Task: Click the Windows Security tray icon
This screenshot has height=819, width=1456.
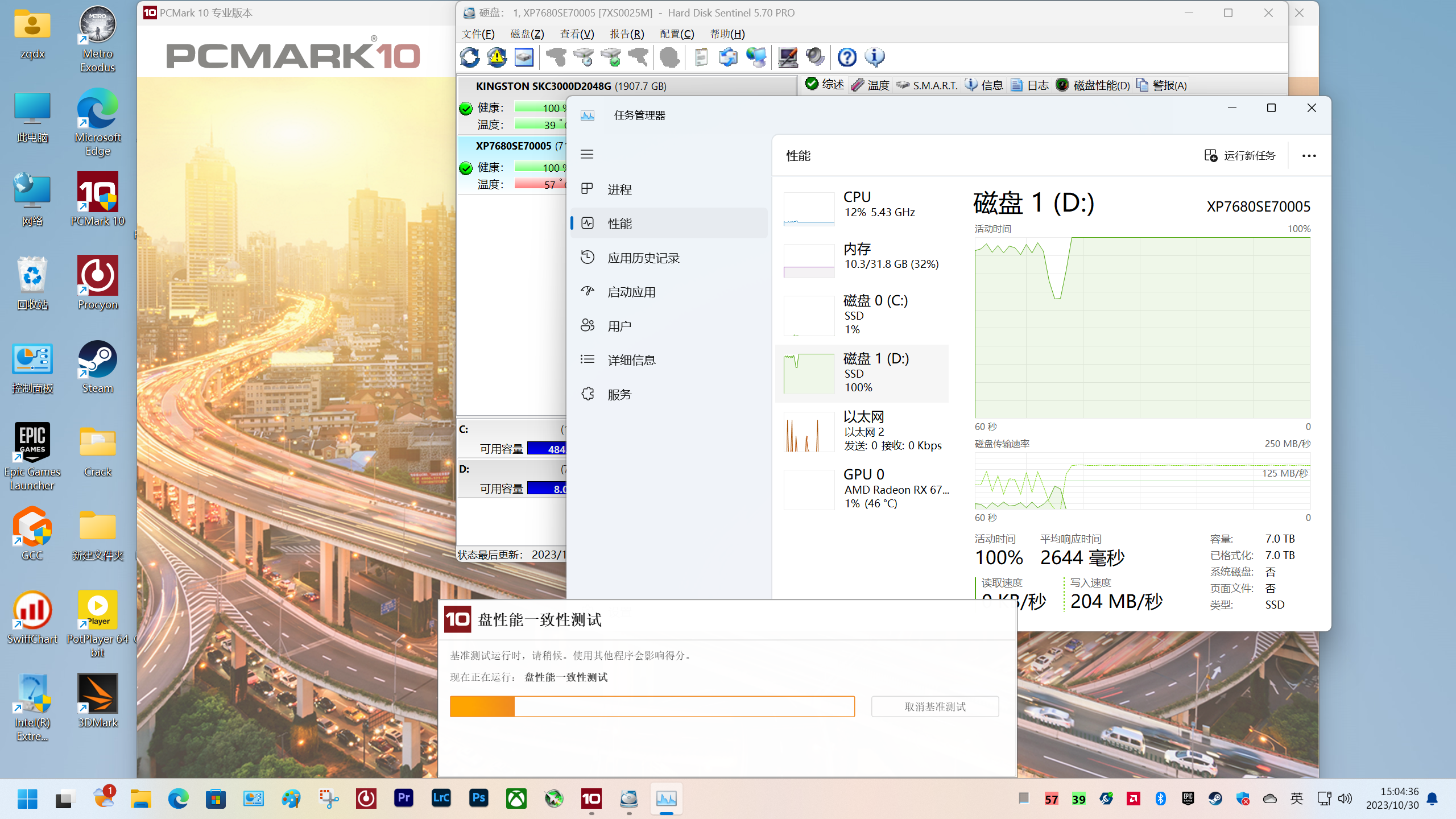Action: click(x=1243, y=799)
